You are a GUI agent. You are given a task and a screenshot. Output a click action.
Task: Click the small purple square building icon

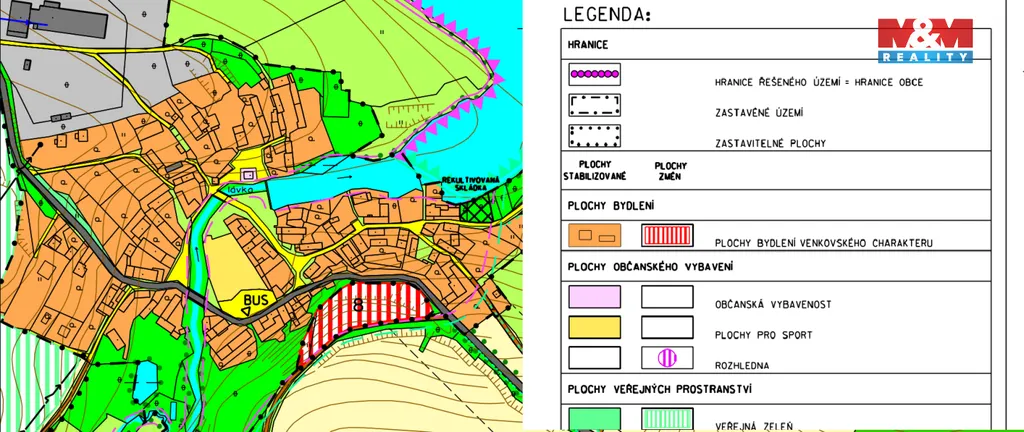point(249,174)
